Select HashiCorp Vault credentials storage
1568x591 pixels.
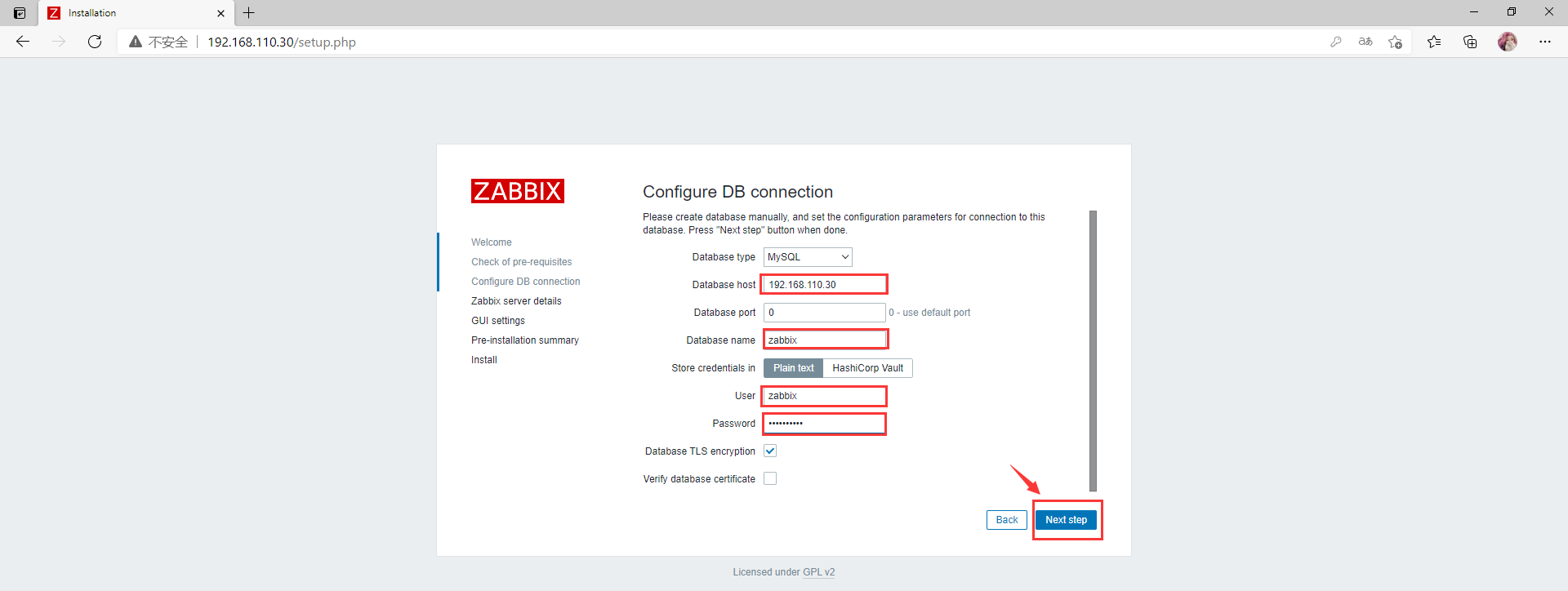pos(868,368)
